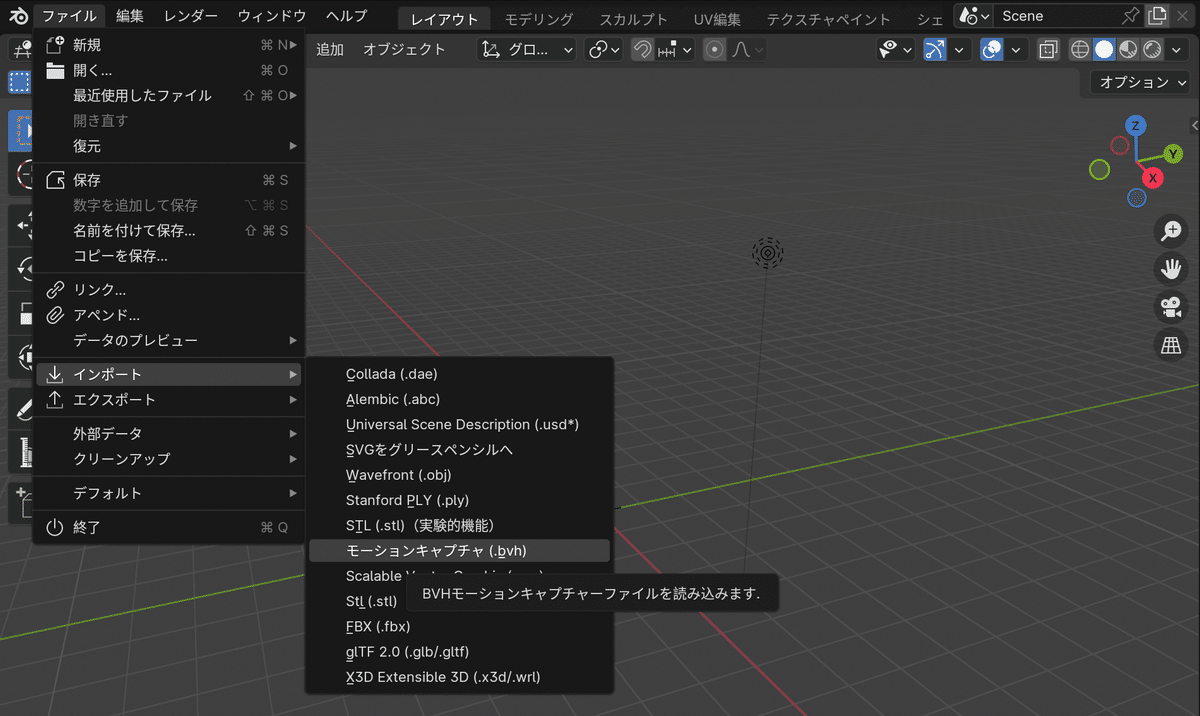The image size is (1200, 716).
Task: Open object type visibility eye dropdown
Action: click(895, 49)
